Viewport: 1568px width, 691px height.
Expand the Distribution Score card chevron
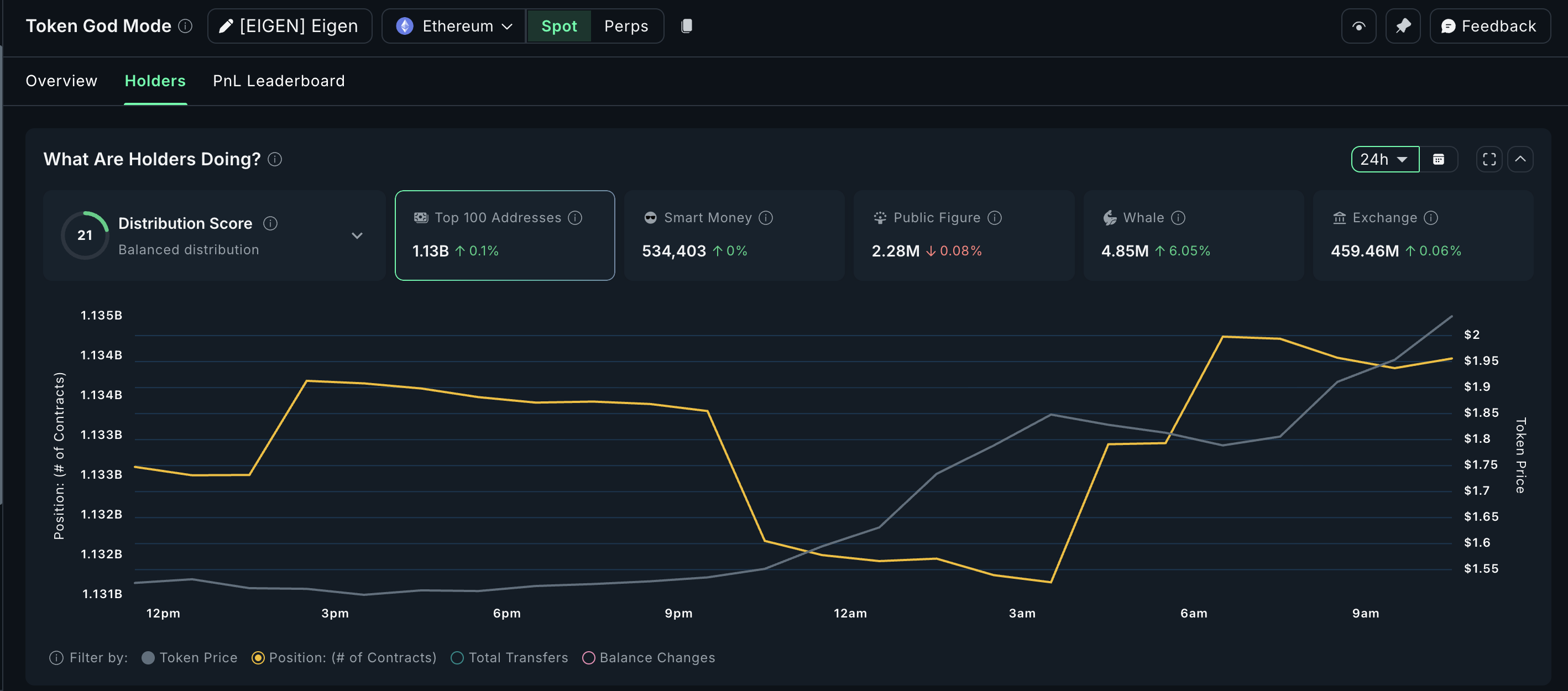pos(357,235)
